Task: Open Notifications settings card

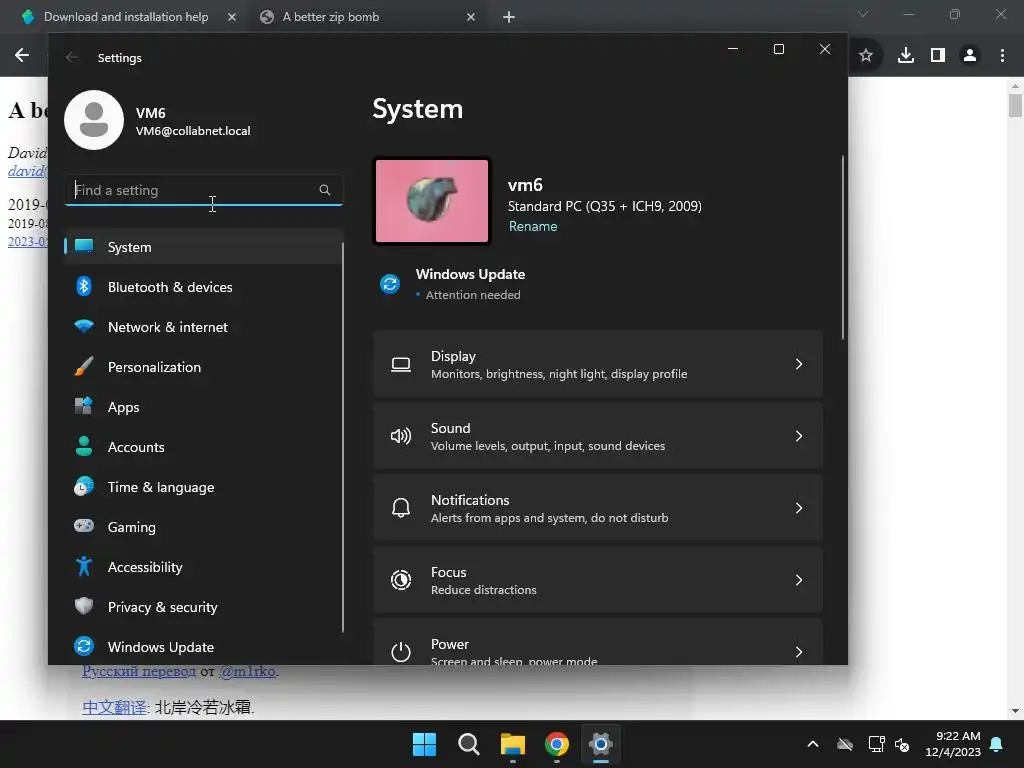Action: pyautogui.click(x=598, y=508)
